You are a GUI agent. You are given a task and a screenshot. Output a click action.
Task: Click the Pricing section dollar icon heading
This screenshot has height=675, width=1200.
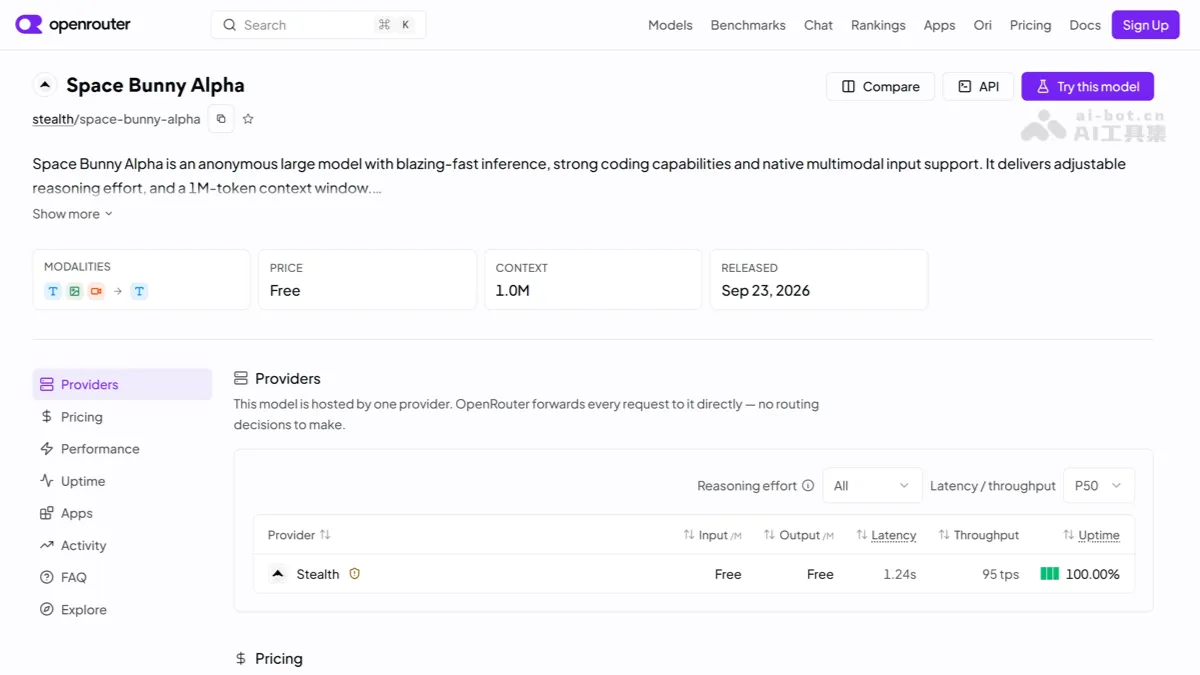(x=241, y=659)
